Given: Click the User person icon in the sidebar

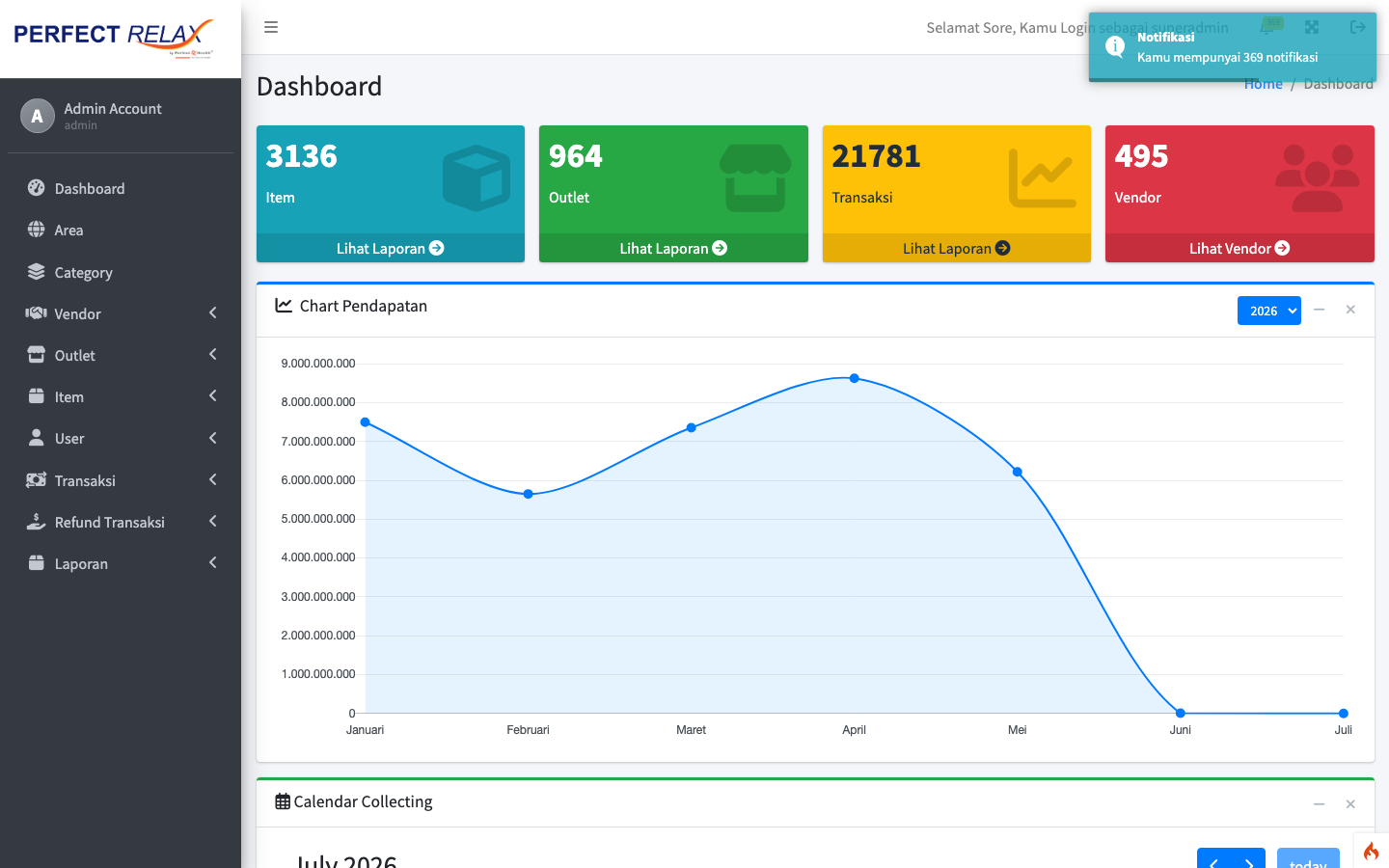Looking at the screenshot, I should point(37,438).
